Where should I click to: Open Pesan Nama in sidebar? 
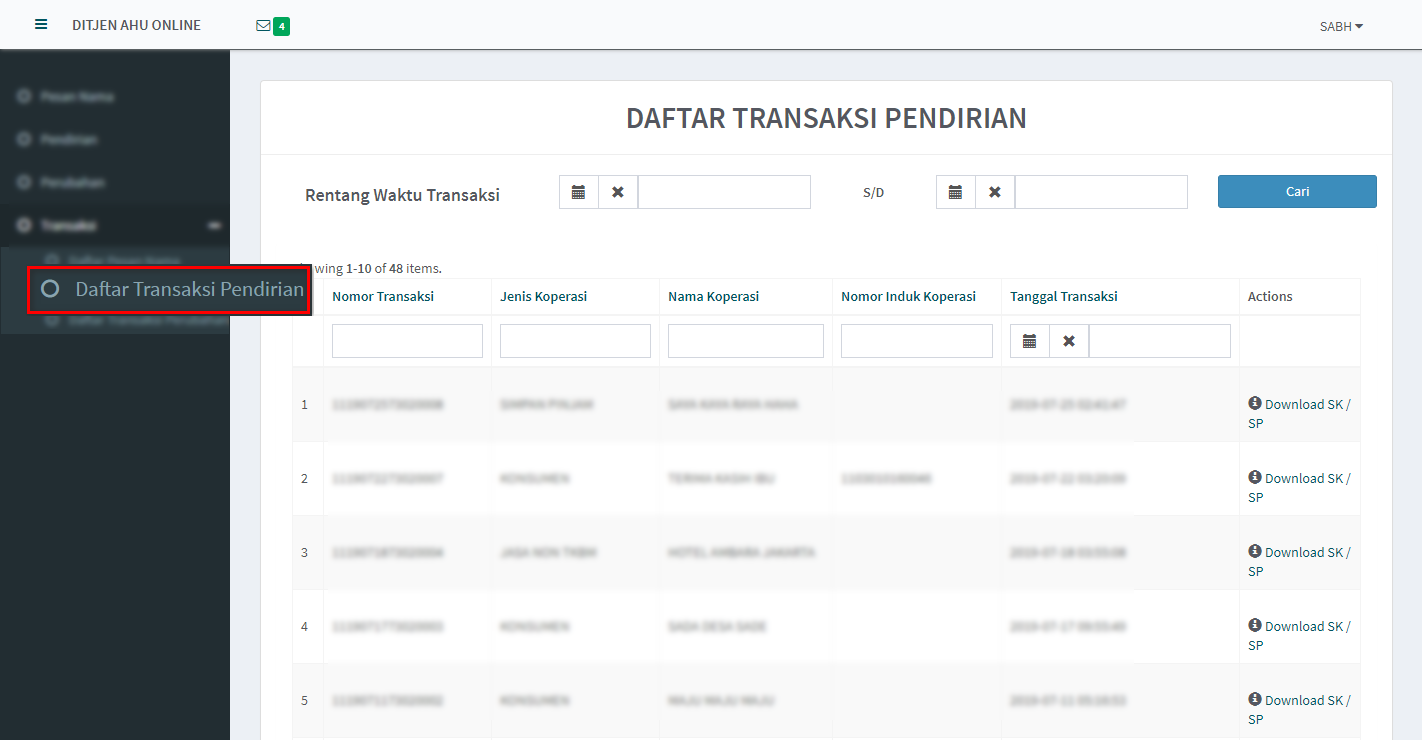coord(76,97)
